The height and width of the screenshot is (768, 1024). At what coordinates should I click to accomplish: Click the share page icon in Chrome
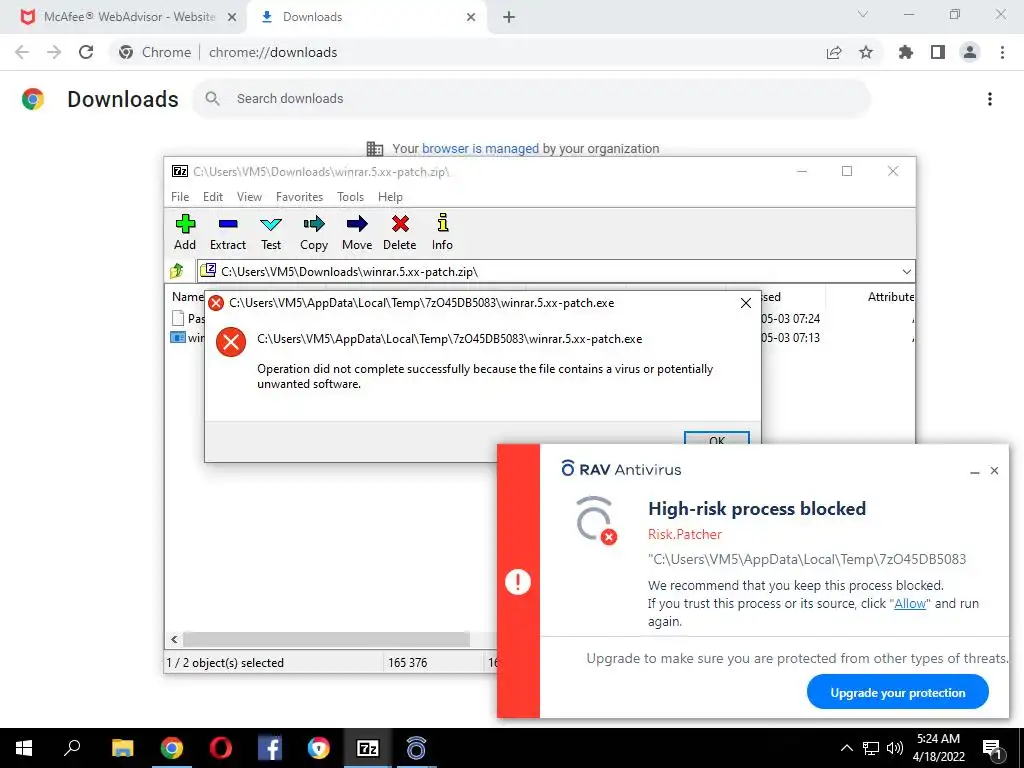(x=834, y=53)
